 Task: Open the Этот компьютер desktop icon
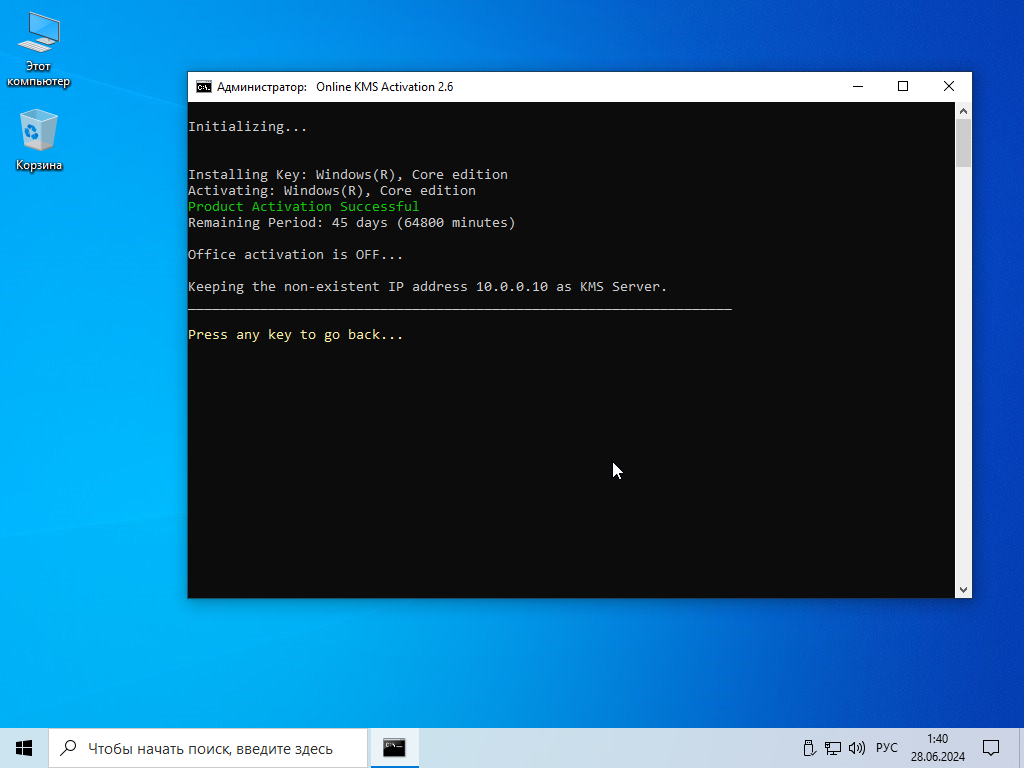pos(38,35)
